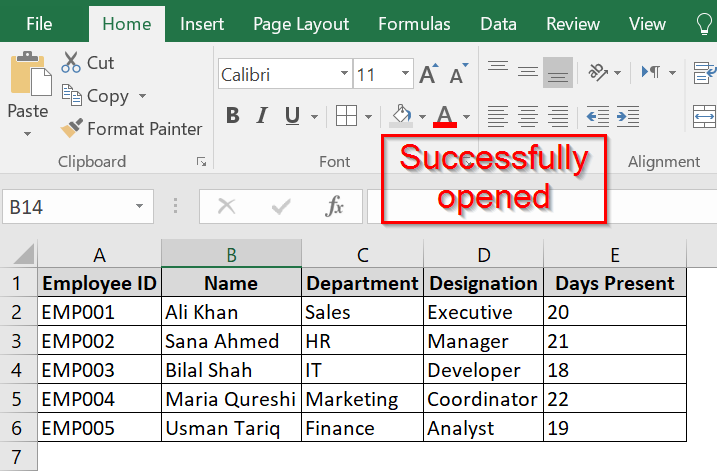Viewport: 717px width, 471px height.
Task: Toggle bottom alignment (currently active)
Action: 558,72
